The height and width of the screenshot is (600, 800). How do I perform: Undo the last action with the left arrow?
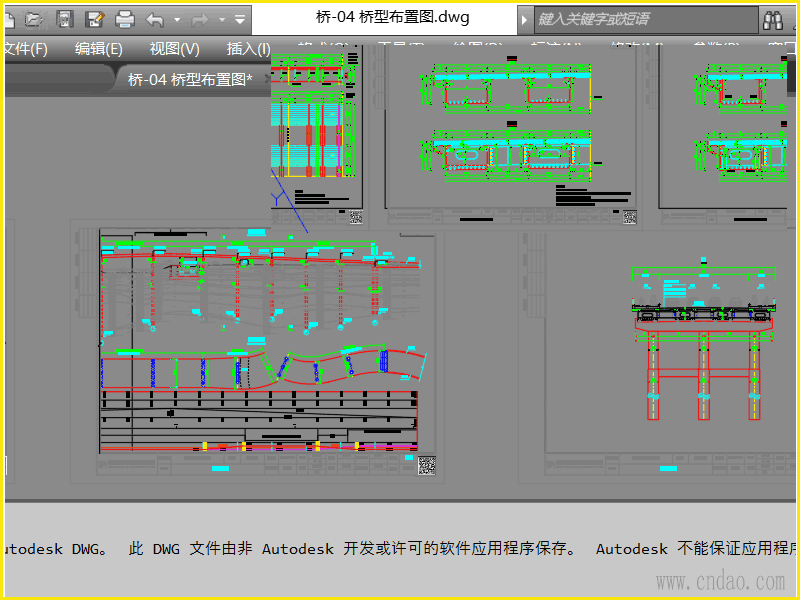[155, 20]
